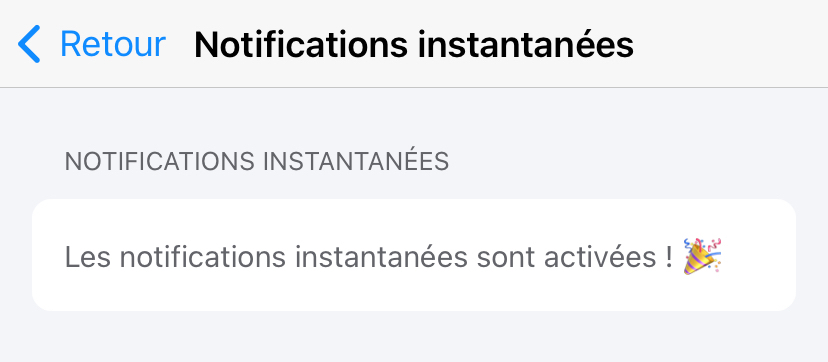The width and height of the screenshot is (828, 362).
Task: Click 'Notifications' in the bold header title
Action: point(301,44)
